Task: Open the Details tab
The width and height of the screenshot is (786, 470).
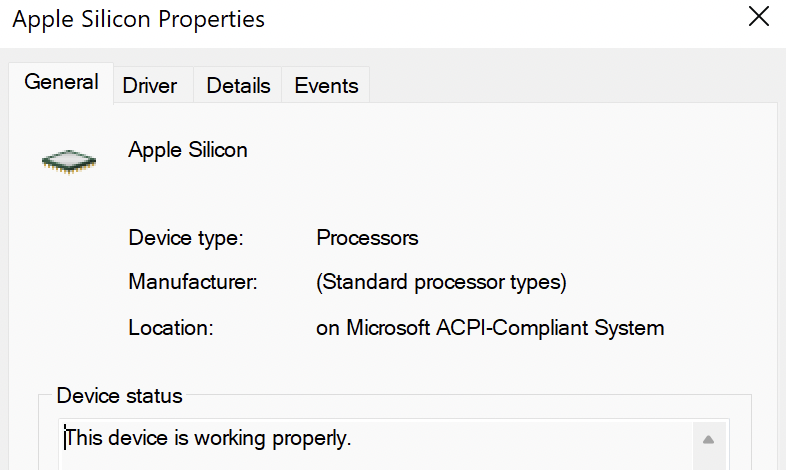Action: click(238, 86)
